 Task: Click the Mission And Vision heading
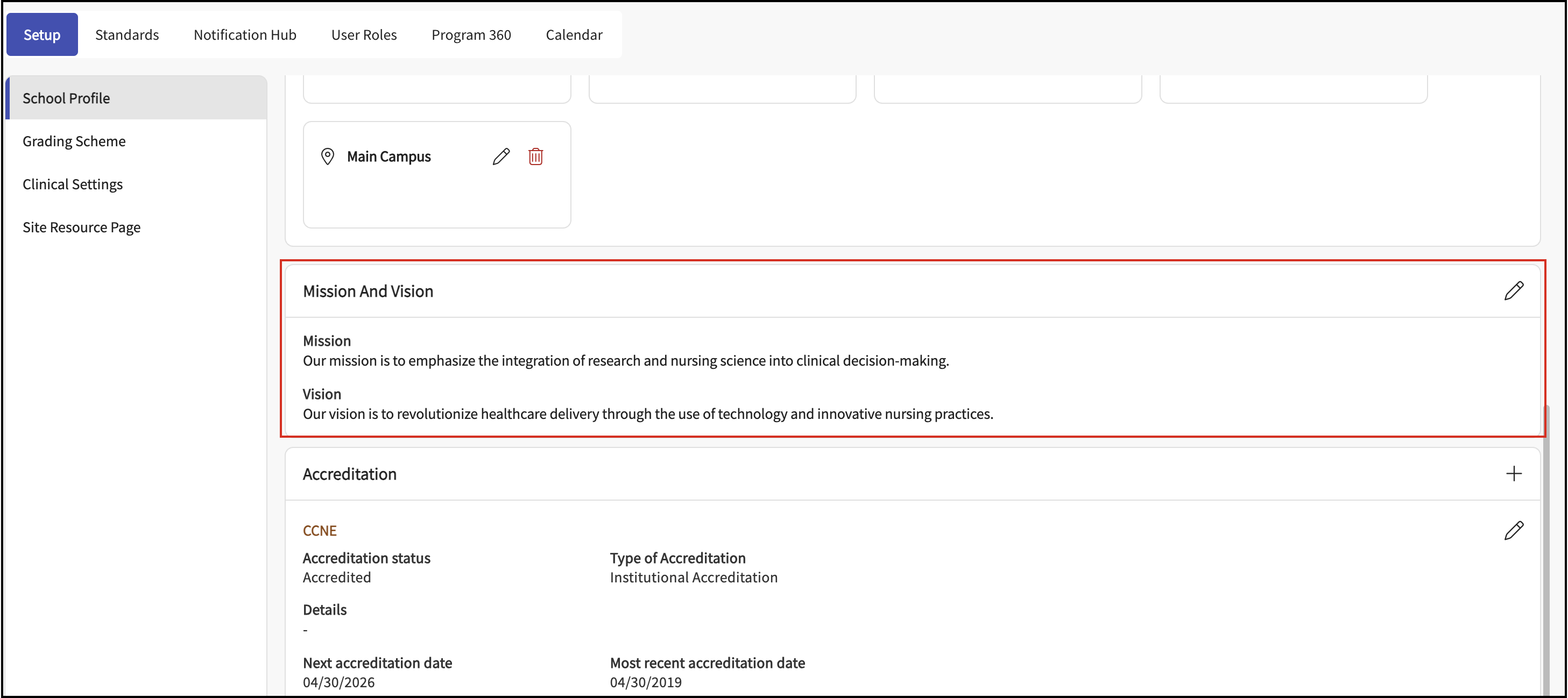[368, 291]
